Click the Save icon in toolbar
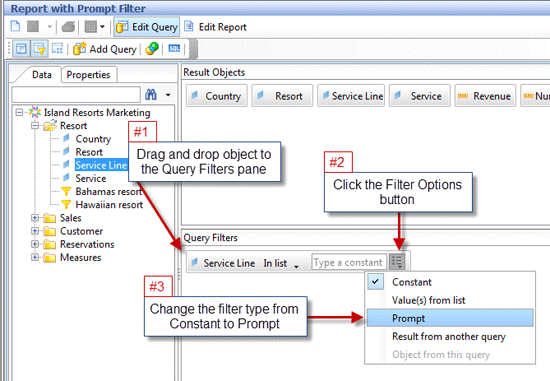The width and height of the screenshot is (550, 381). tap(33, 26)
